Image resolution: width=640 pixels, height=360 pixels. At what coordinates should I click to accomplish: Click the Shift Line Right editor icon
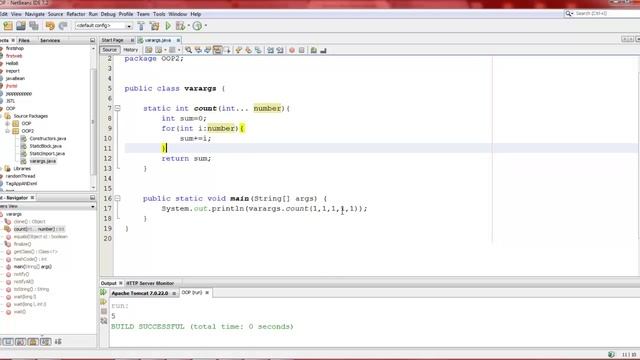click(x=280, y=50)
